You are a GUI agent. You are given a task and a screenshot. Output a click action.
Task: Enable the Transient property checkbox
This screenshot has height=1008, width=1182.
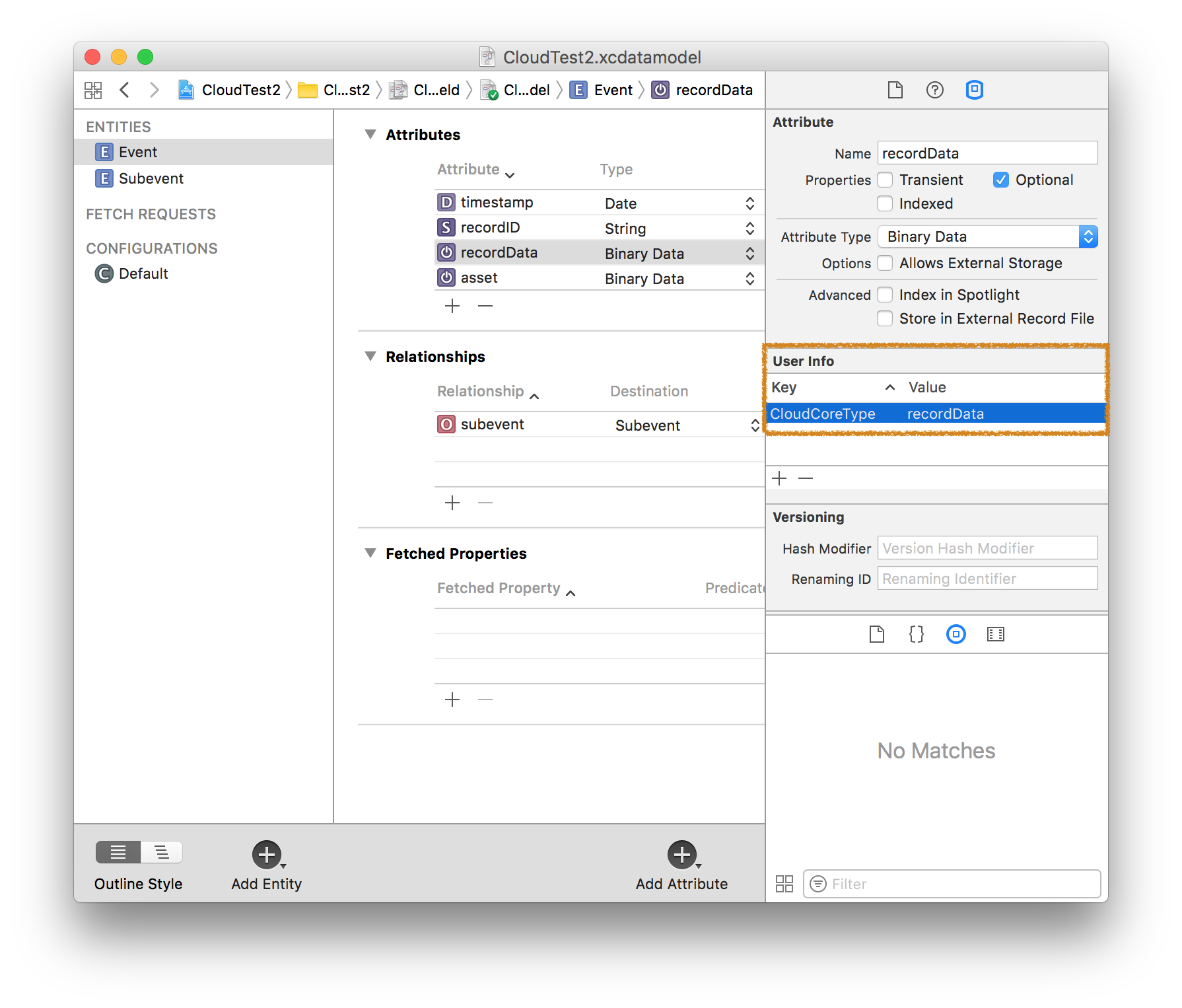(x=885, y=180)
